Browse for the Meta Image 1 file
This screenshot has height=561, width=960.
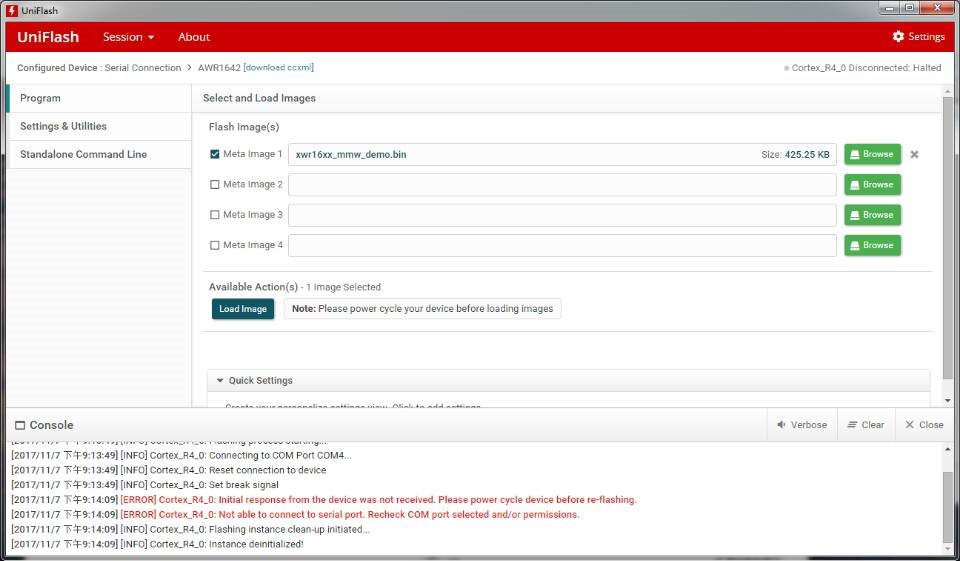(x=872, y=154)
